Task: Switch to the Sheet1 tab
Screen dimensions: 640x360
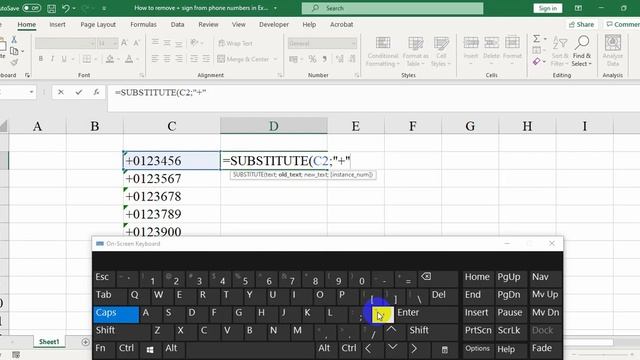Action: point(49,342)
